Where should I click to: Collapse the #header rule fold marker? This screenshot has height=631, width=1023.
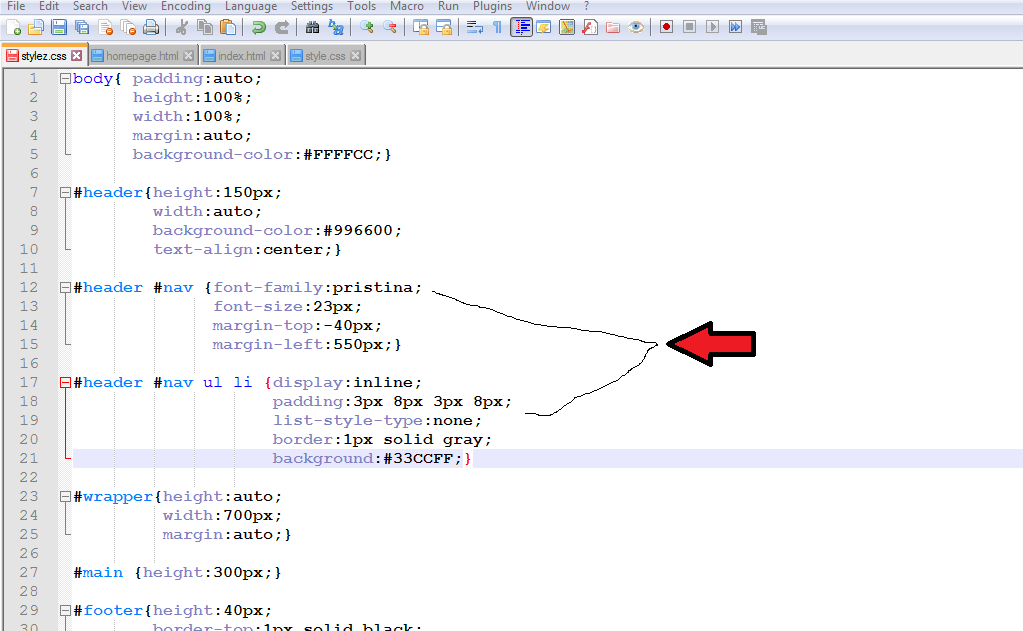click(x=64, y=192)
